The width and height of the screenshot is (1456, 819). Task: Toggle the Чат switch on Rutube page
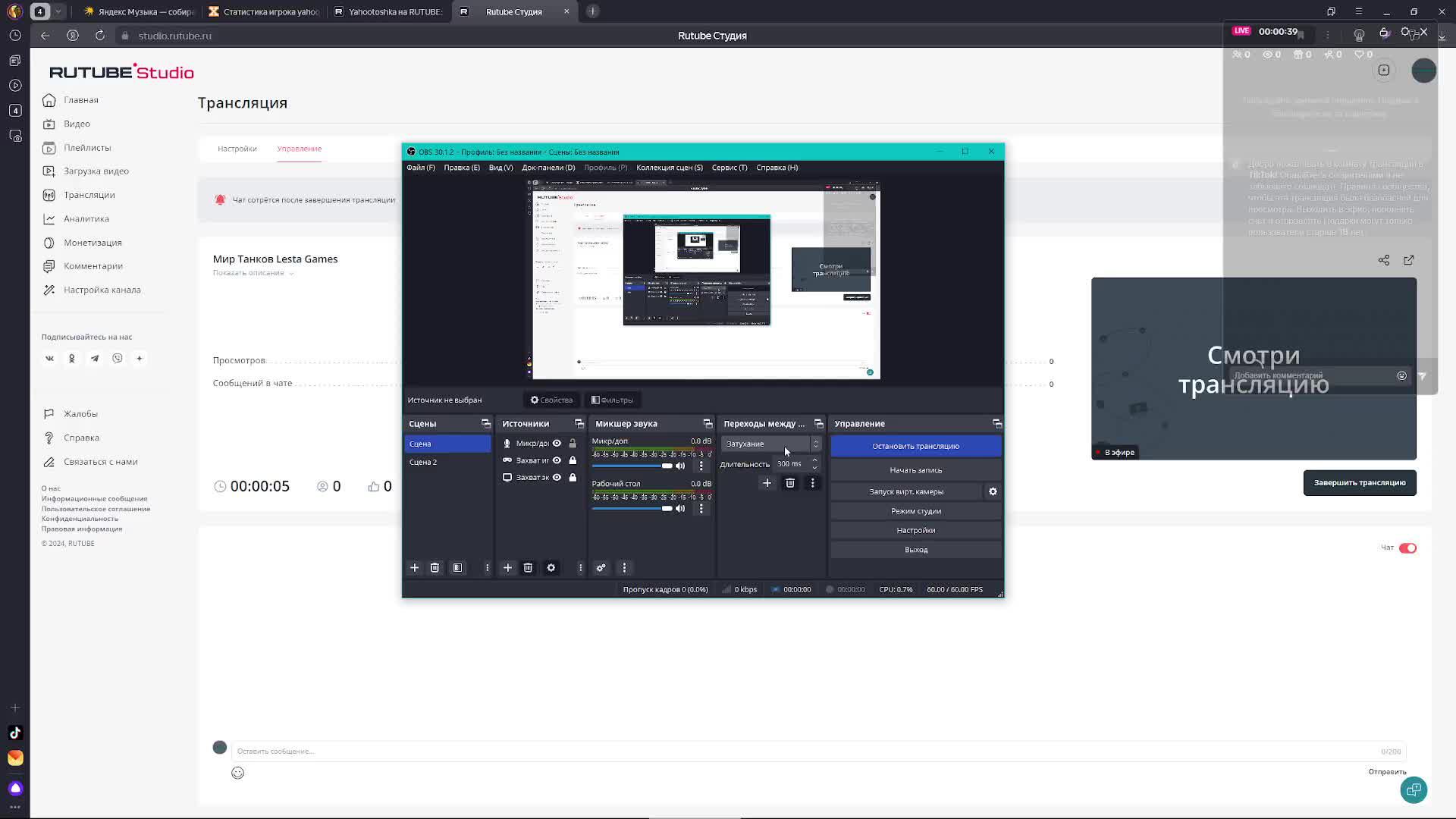[1407, 548]
